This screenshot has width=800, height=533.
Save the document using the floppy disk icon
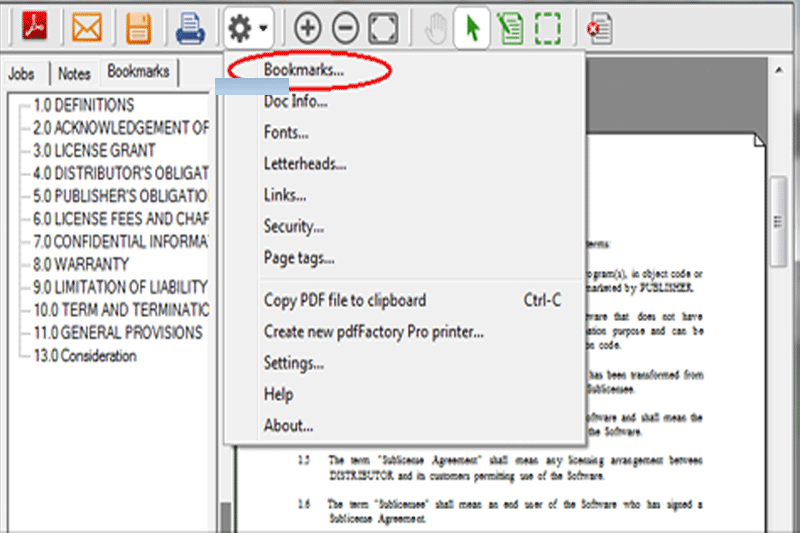point(138,27)
